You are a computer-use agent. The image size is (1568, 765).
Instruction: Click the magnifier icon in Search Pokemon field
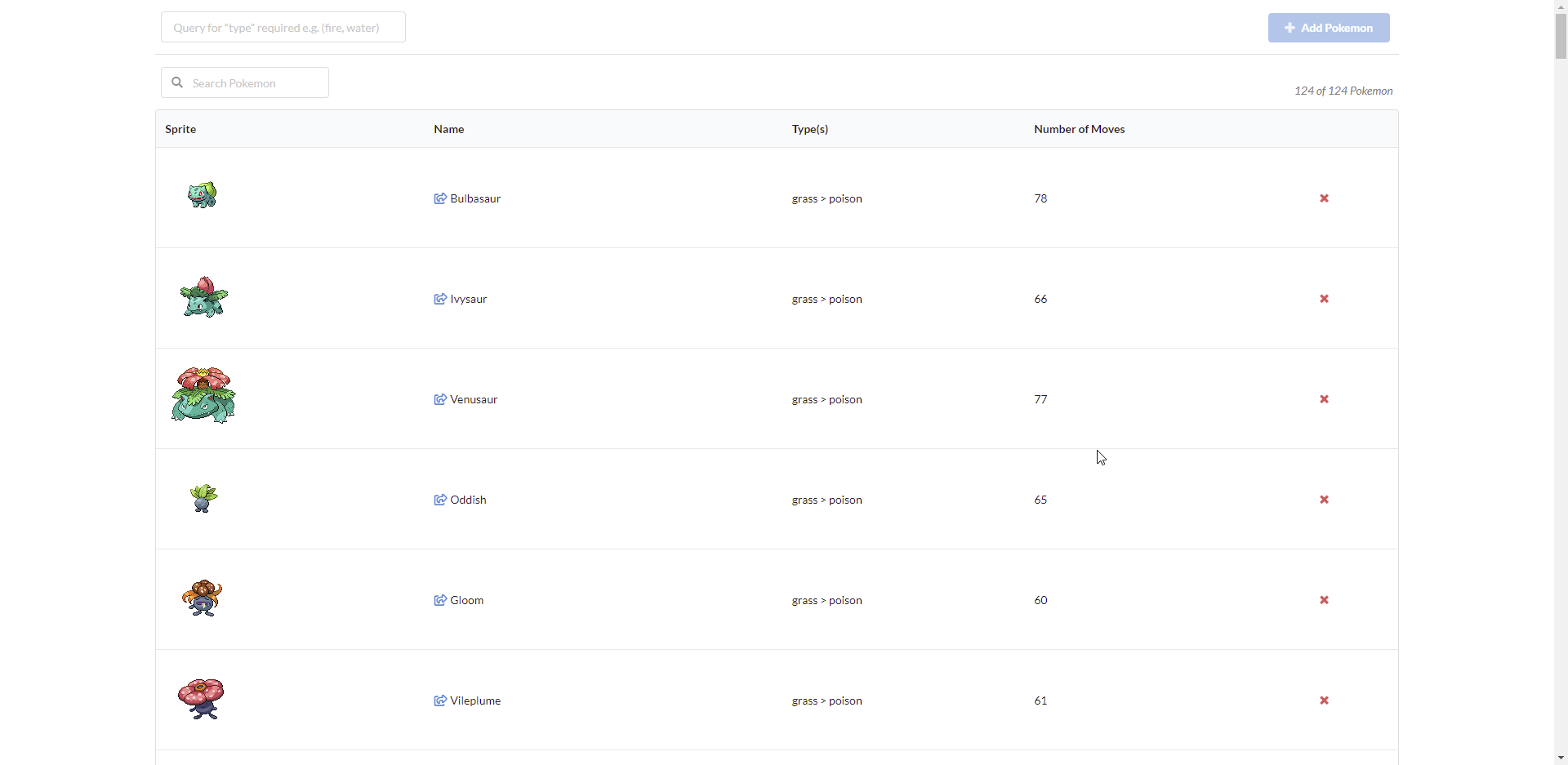(x=176, y=82)
